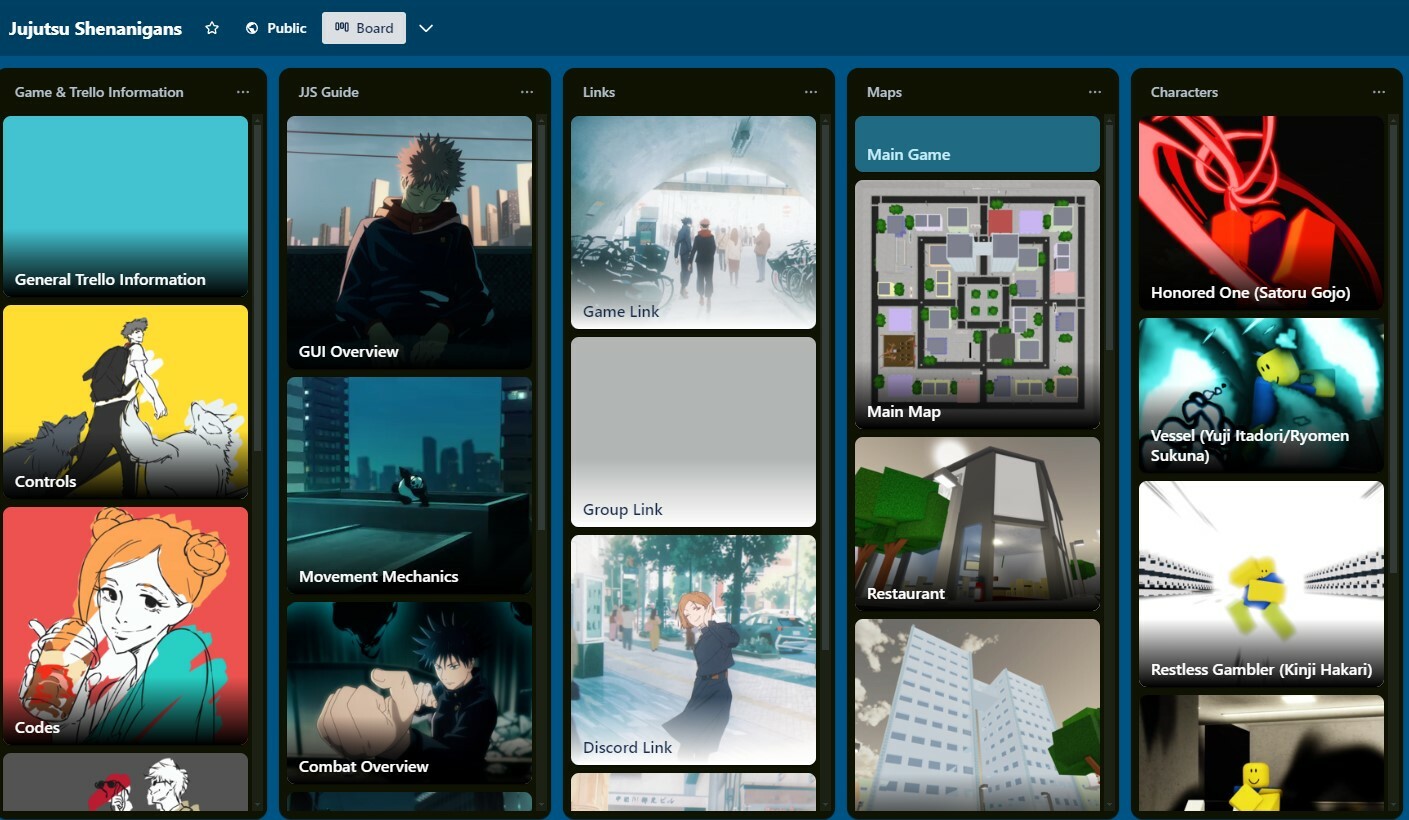Open Links list actions menu

point(811,92)
